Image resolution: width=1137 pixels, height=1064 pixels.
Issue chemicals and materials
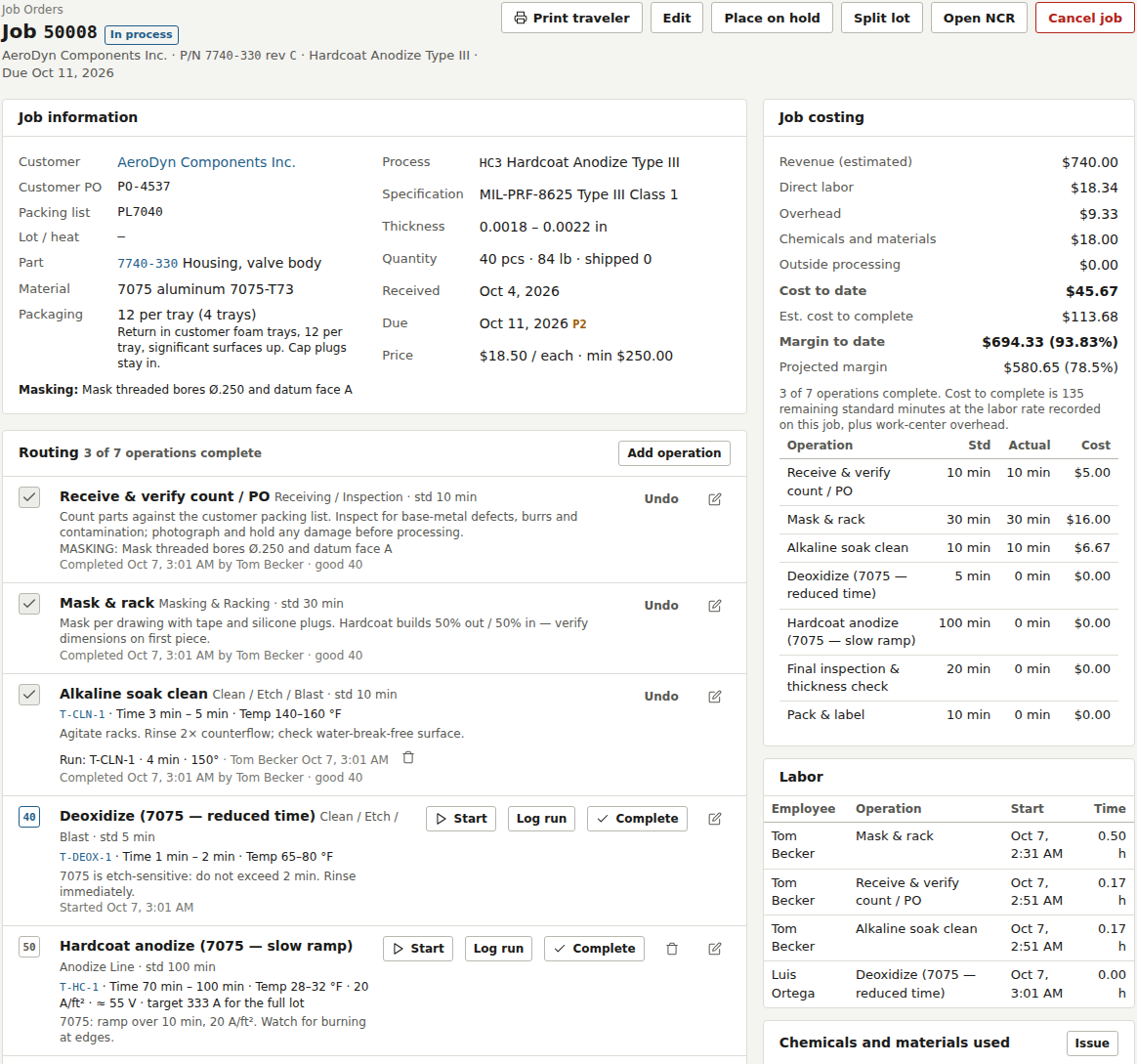tap(1091, 1043)
